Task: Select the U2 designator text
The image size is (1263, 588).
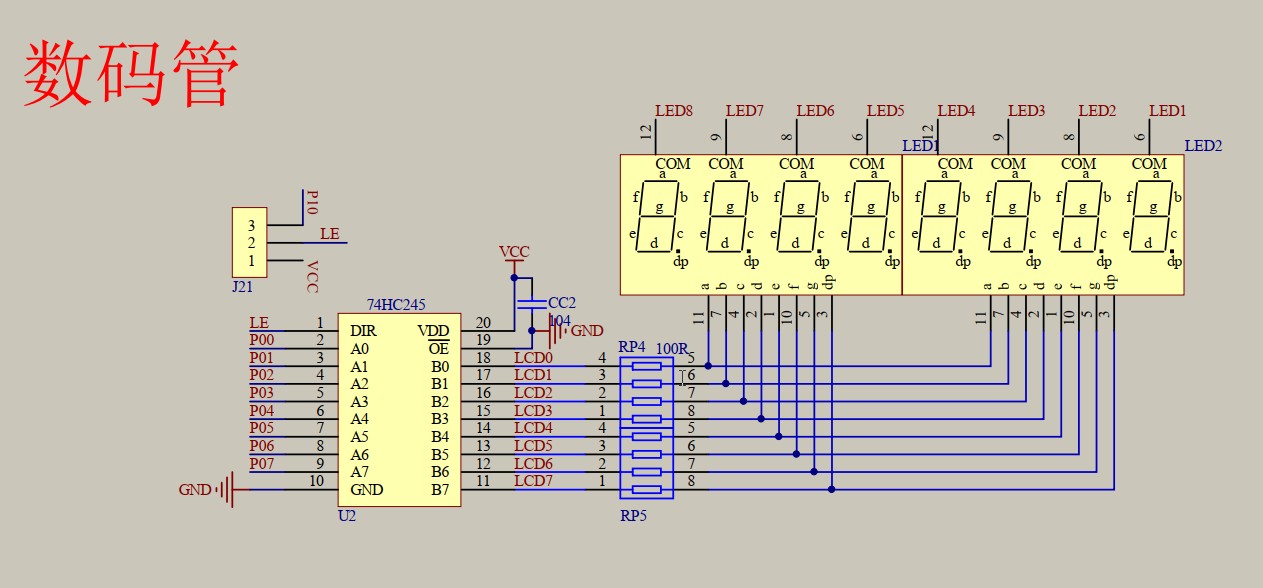Action: pyautogui.click(x=347, y=516)
